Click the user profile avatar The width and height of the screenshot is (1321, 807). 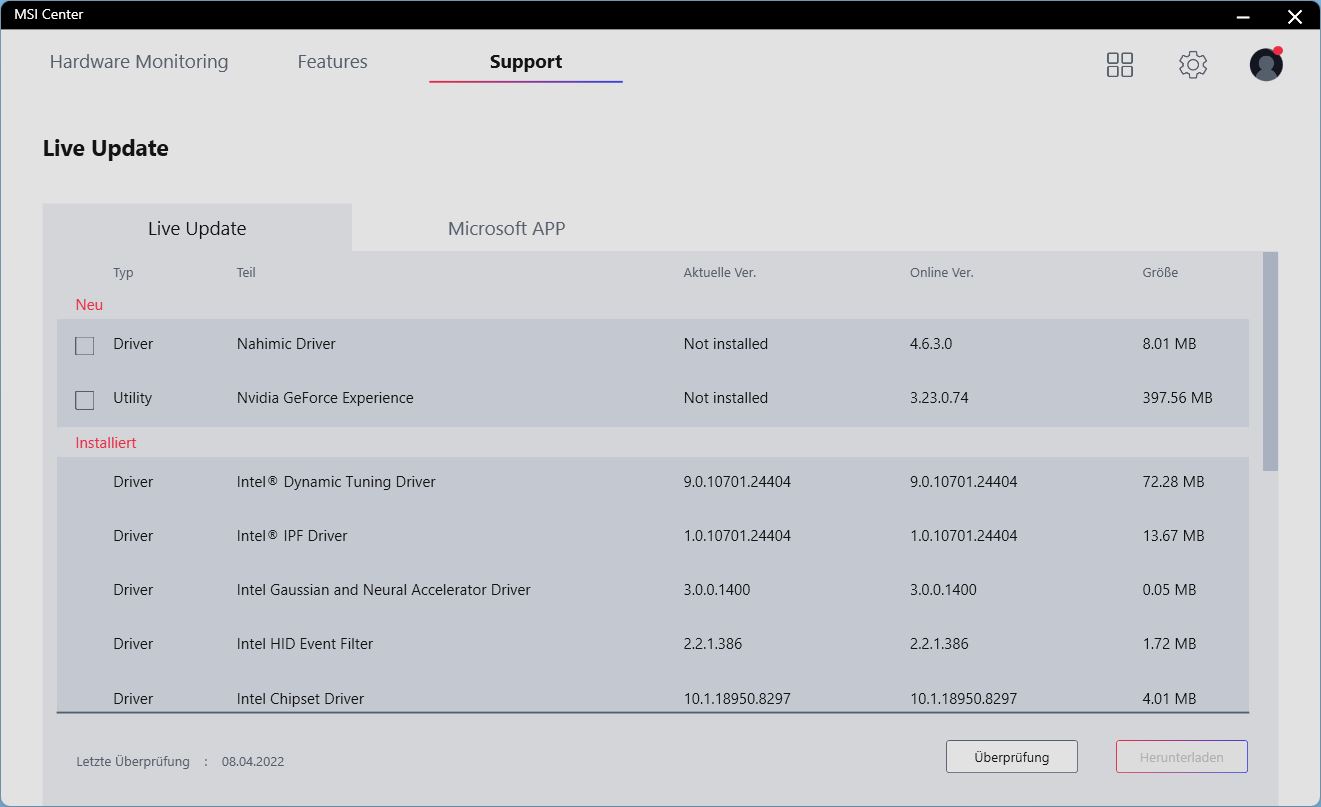coord(1266,64)
